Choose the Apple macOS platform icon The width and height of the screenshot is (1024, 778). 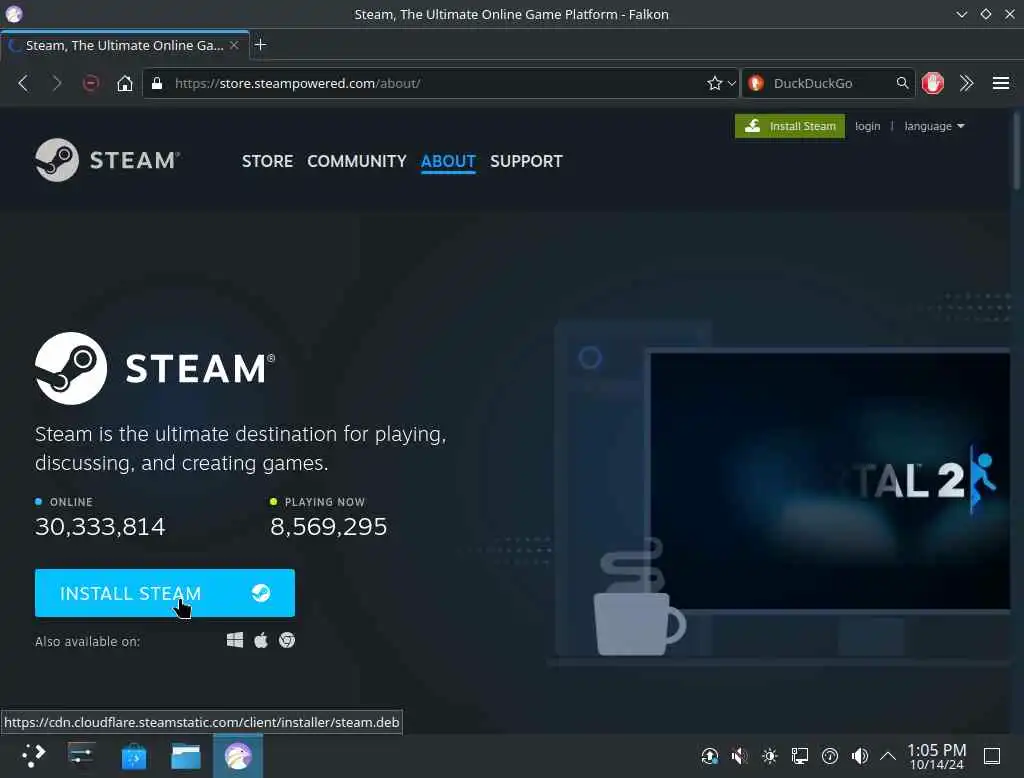[261, 640]
